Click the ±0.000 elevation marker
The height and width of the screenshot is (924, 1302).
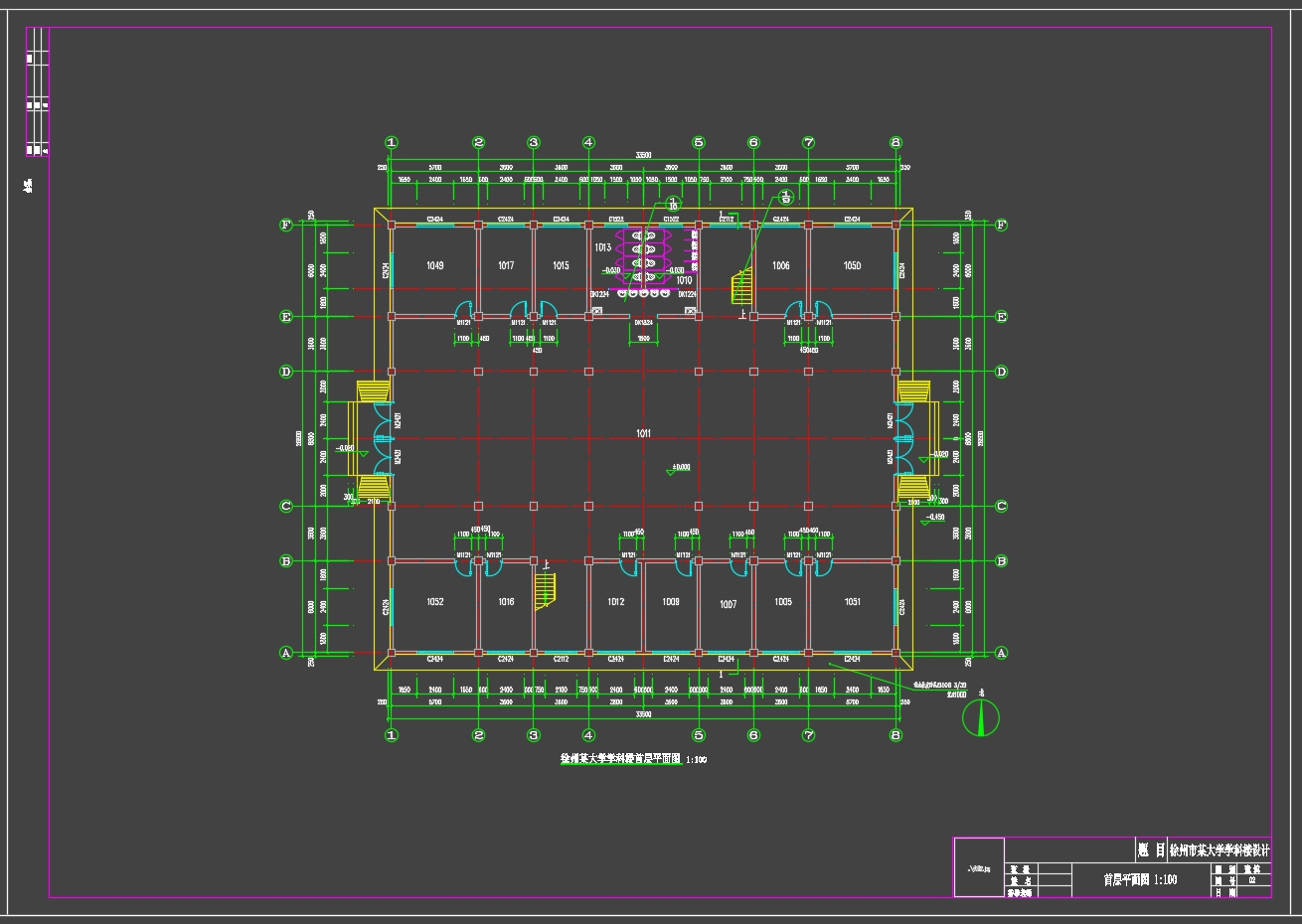point(680,467)
